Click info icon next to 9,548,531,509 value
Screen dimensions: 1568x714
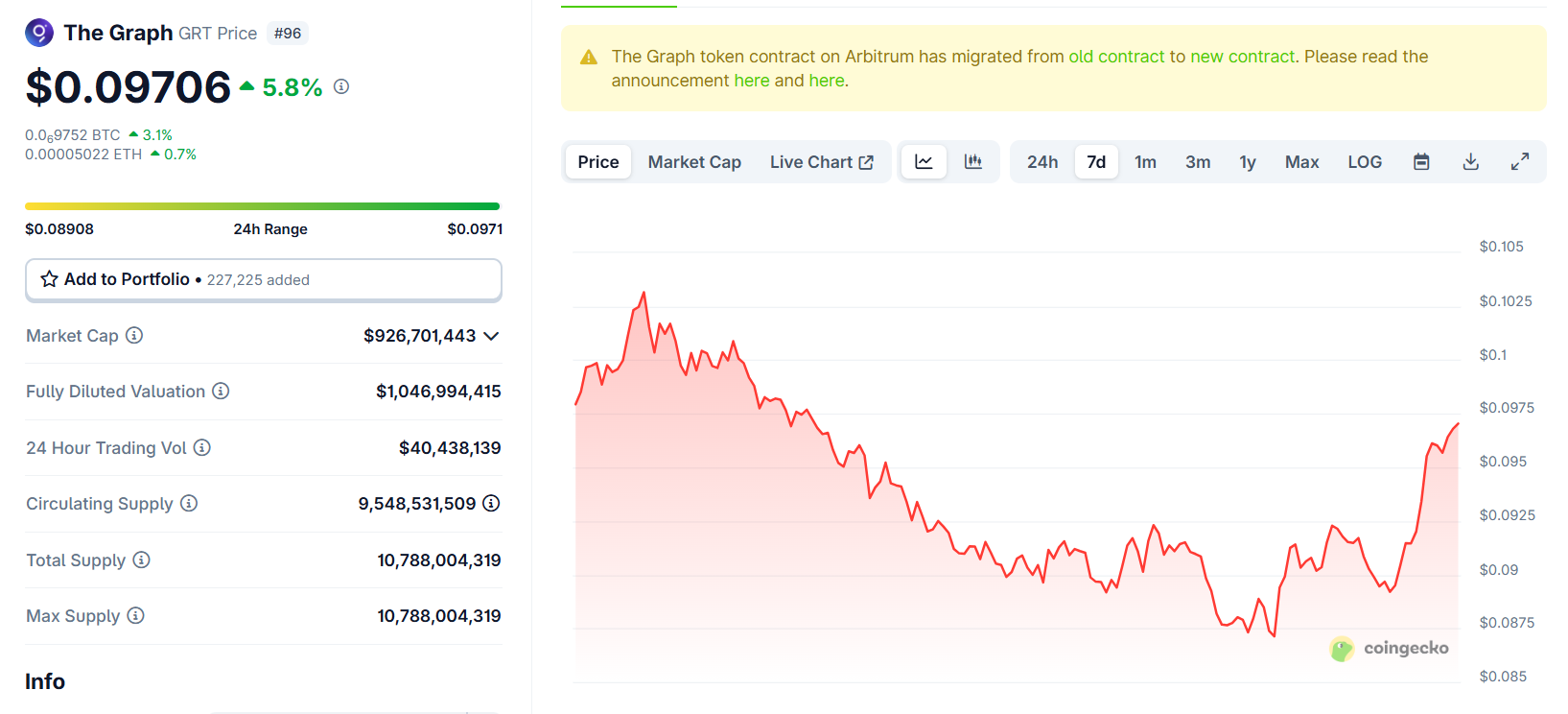[x=491, y=503]
